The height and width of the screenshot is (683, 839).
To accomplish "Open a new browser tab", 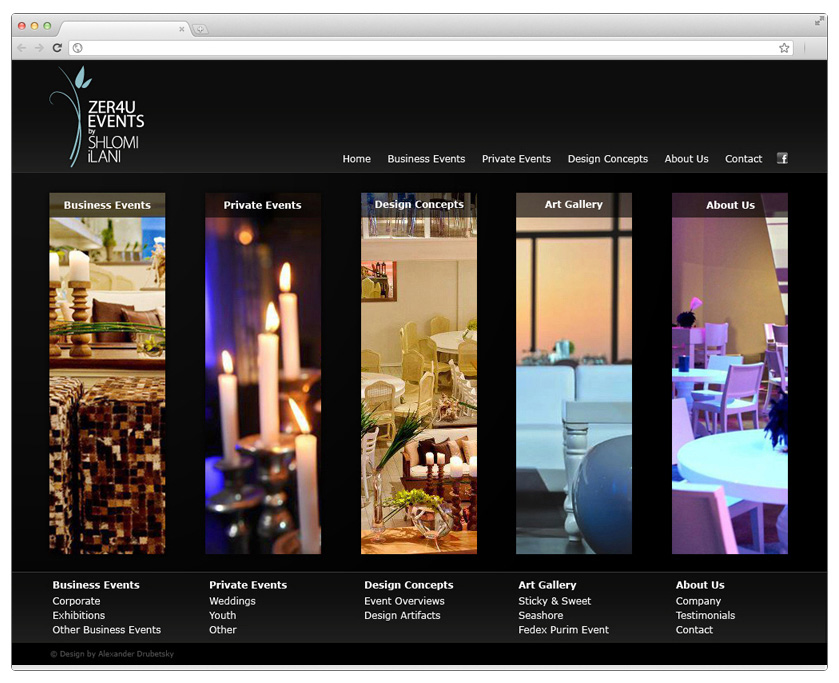I will [x=200, y=29].
